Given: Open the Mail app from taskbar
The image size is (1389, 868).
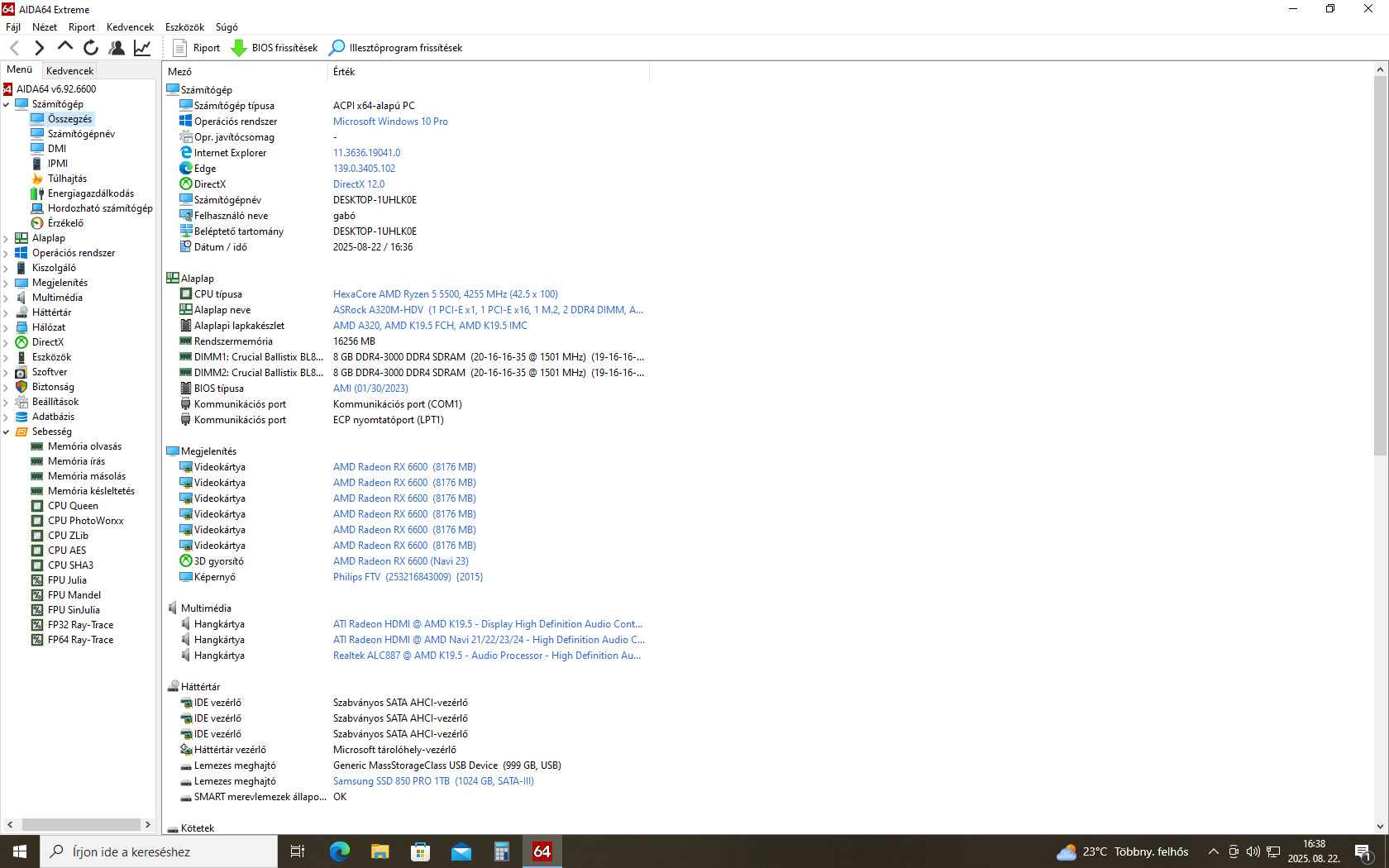Looking at the screenshot, I should tap(461, 851).
